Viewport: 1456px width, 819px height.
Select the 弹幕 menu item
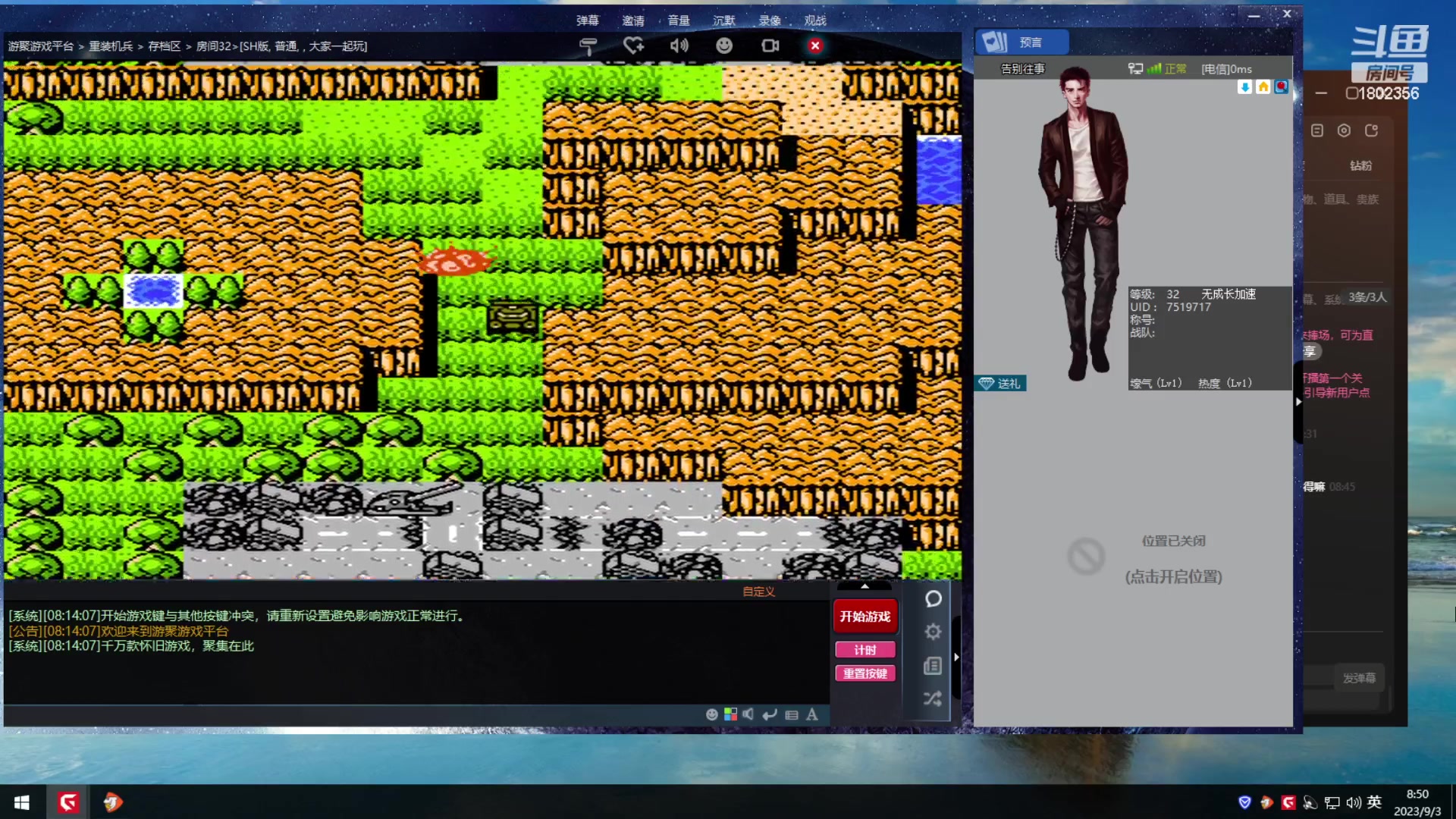[x=588, y=20]
